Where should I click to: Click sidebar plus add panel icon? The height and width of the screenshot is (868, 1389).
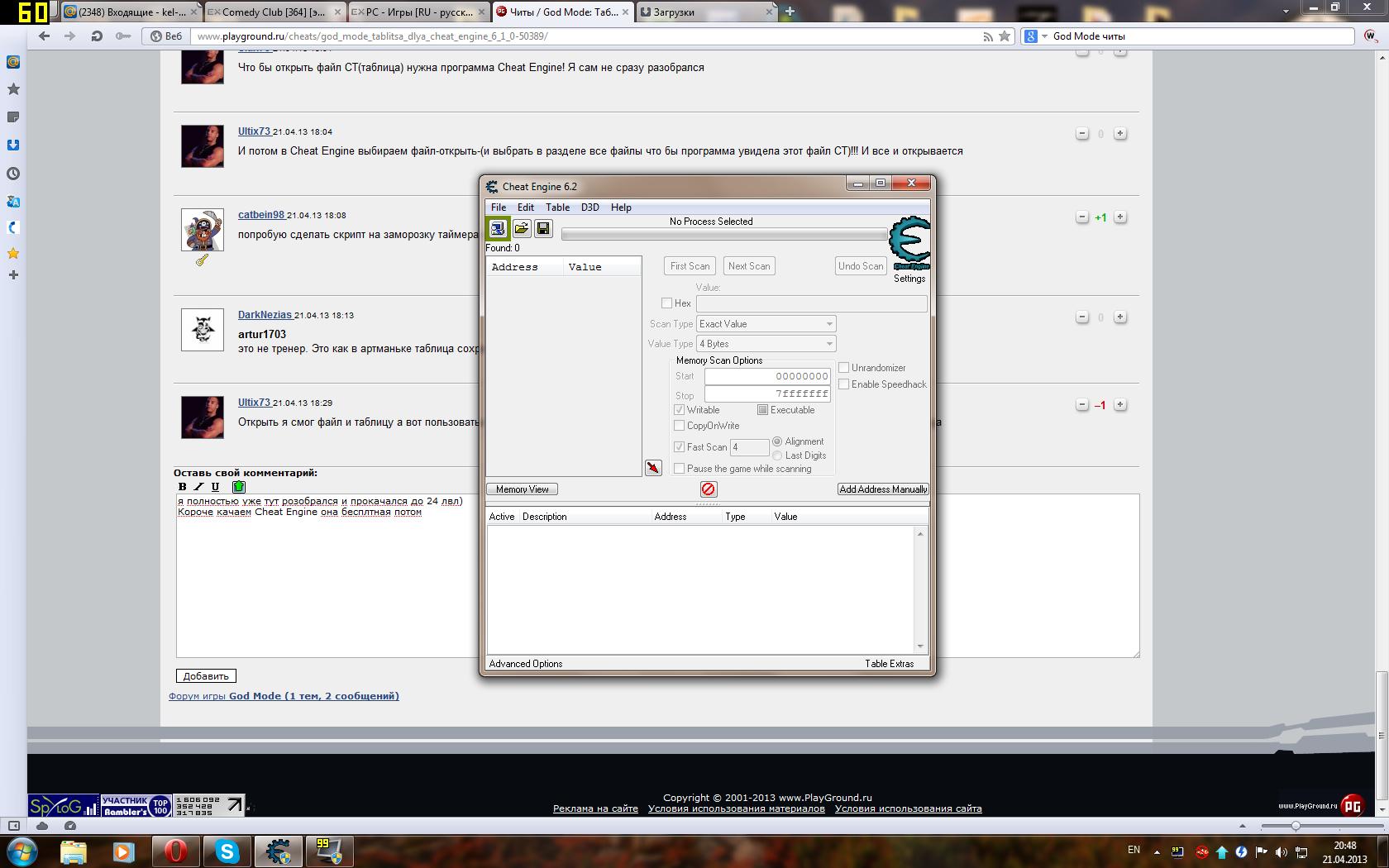coord(13,274)
